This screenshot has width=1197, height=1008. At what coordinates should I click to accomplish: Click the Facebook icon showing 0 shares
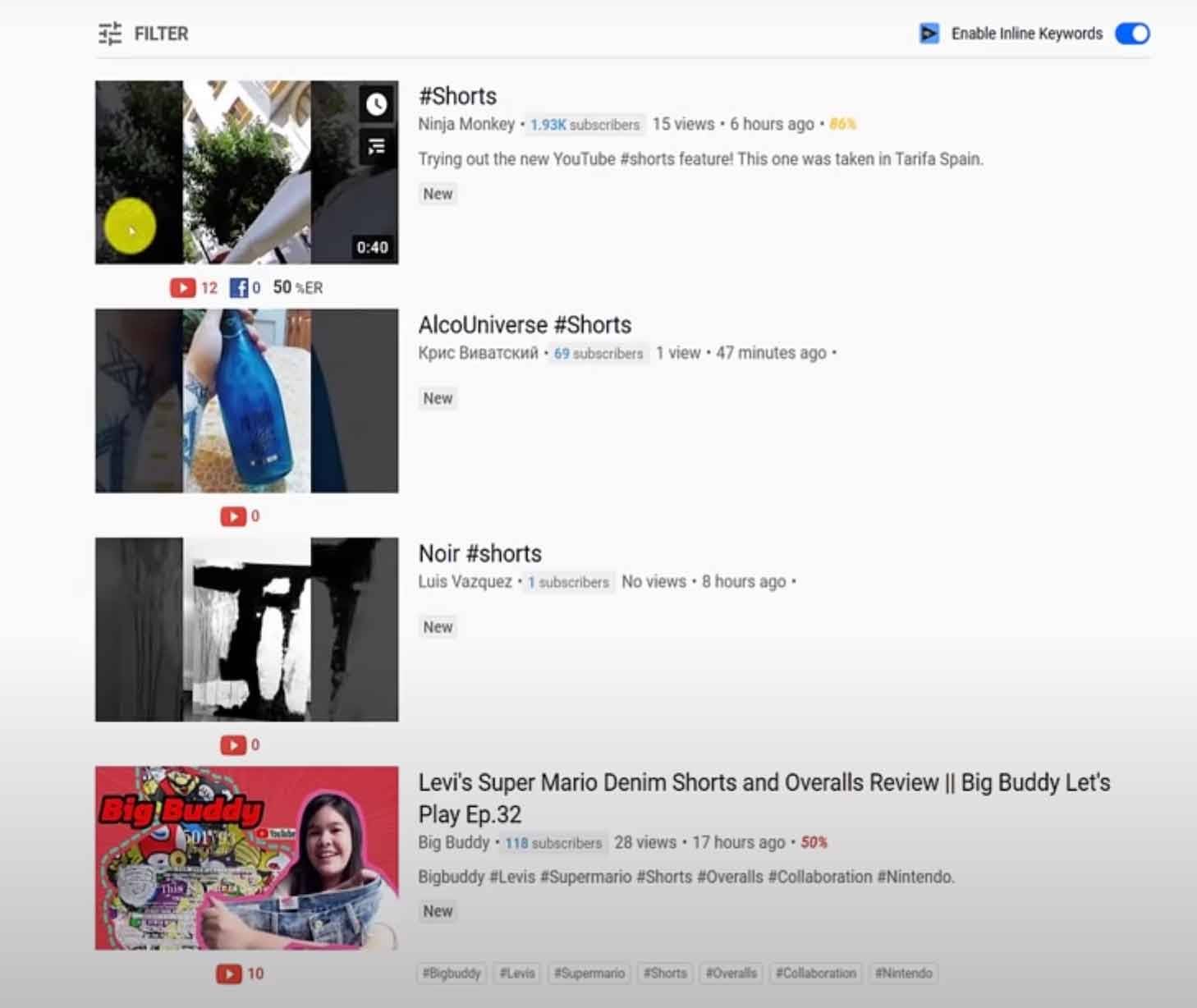coord(239,288)
